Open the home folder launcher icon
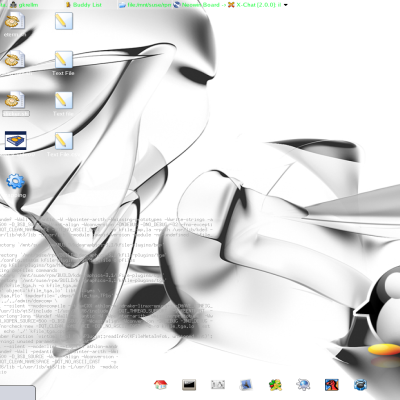Image resolution: width=400 pixels, height=400 pixels. click(160, 385)
